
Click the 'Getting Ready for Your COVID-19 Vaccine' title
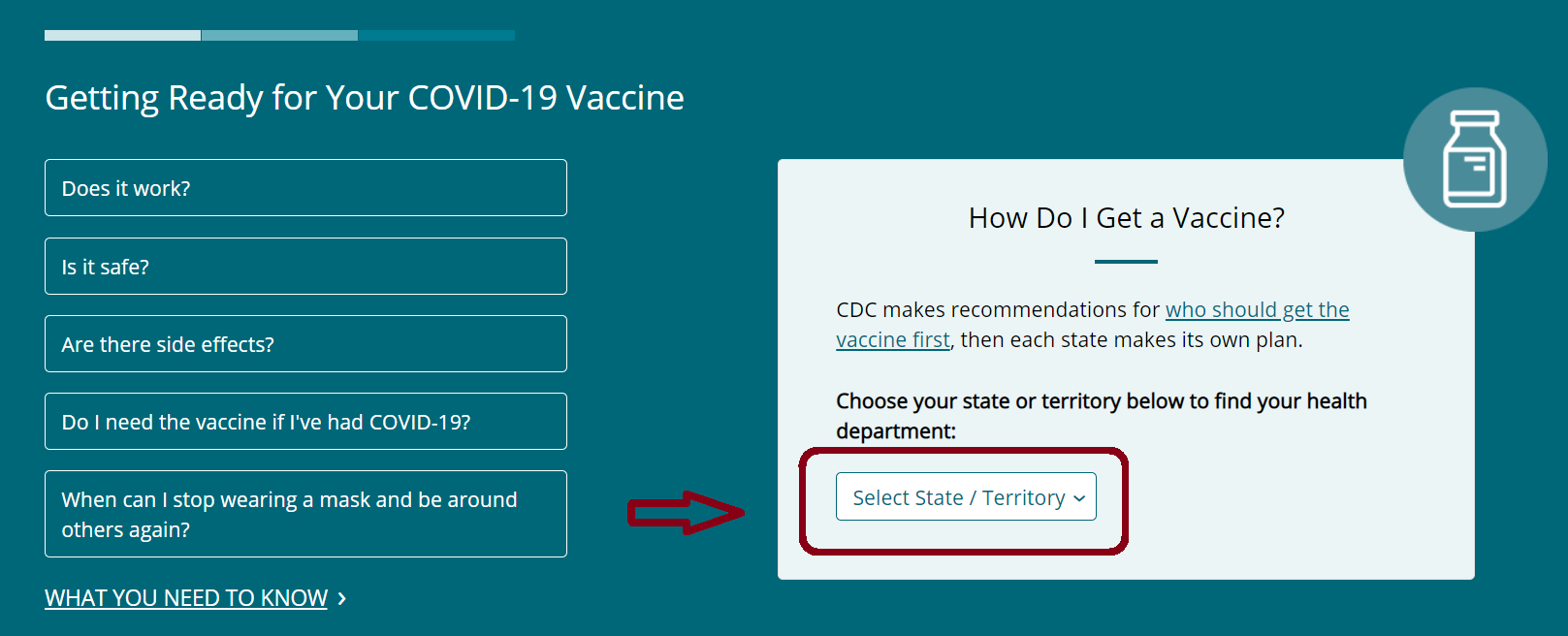[x=365, y=98]
